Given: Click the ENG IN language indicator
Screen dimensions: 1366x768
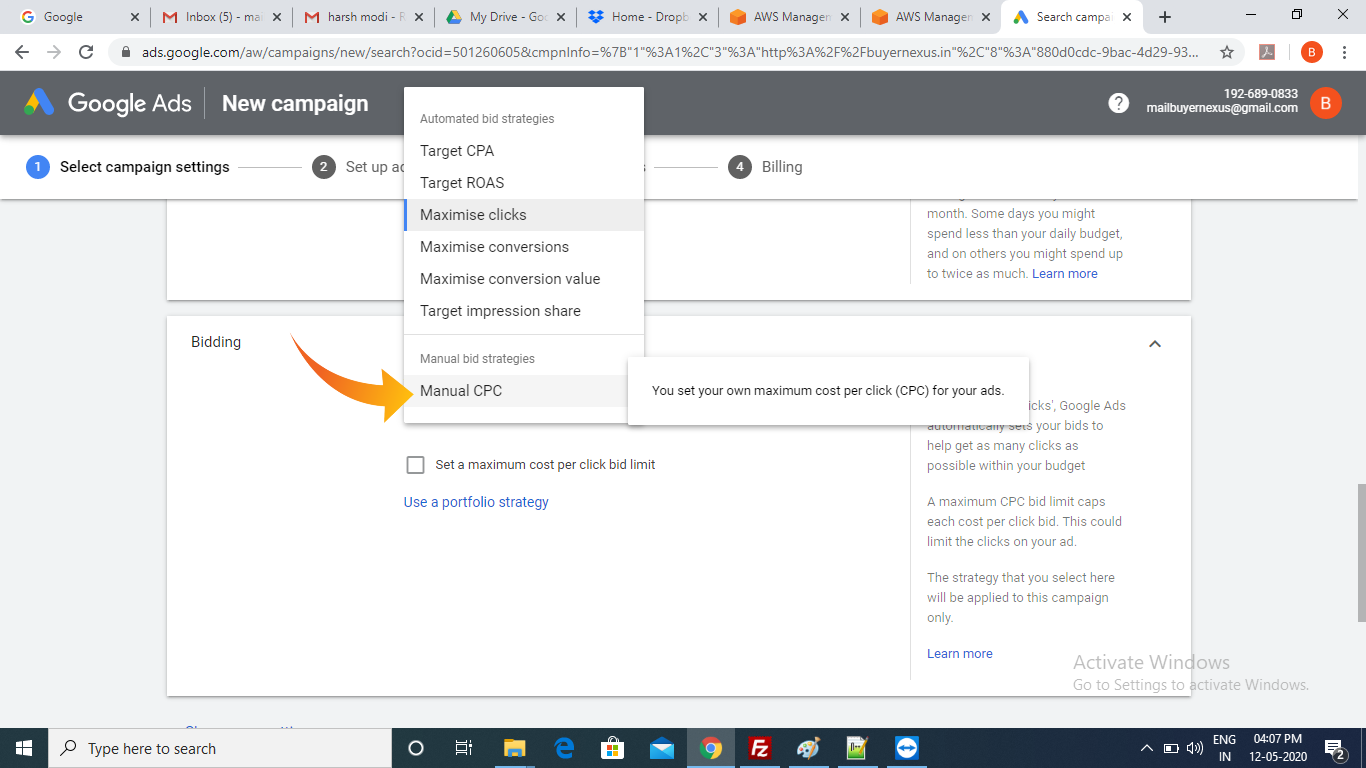Looking at the screenshot, I should coord(1225,748).
